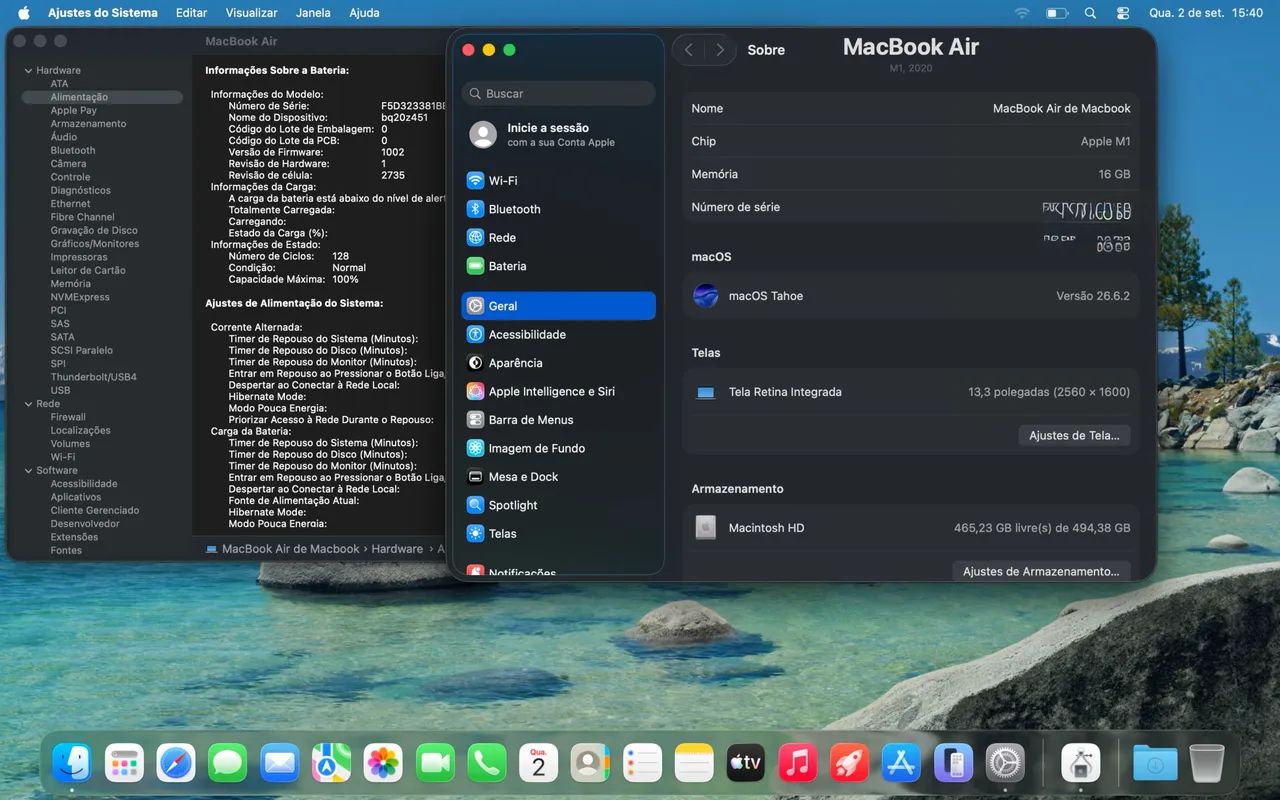Select Firewall under Rede

coord(68,417)
